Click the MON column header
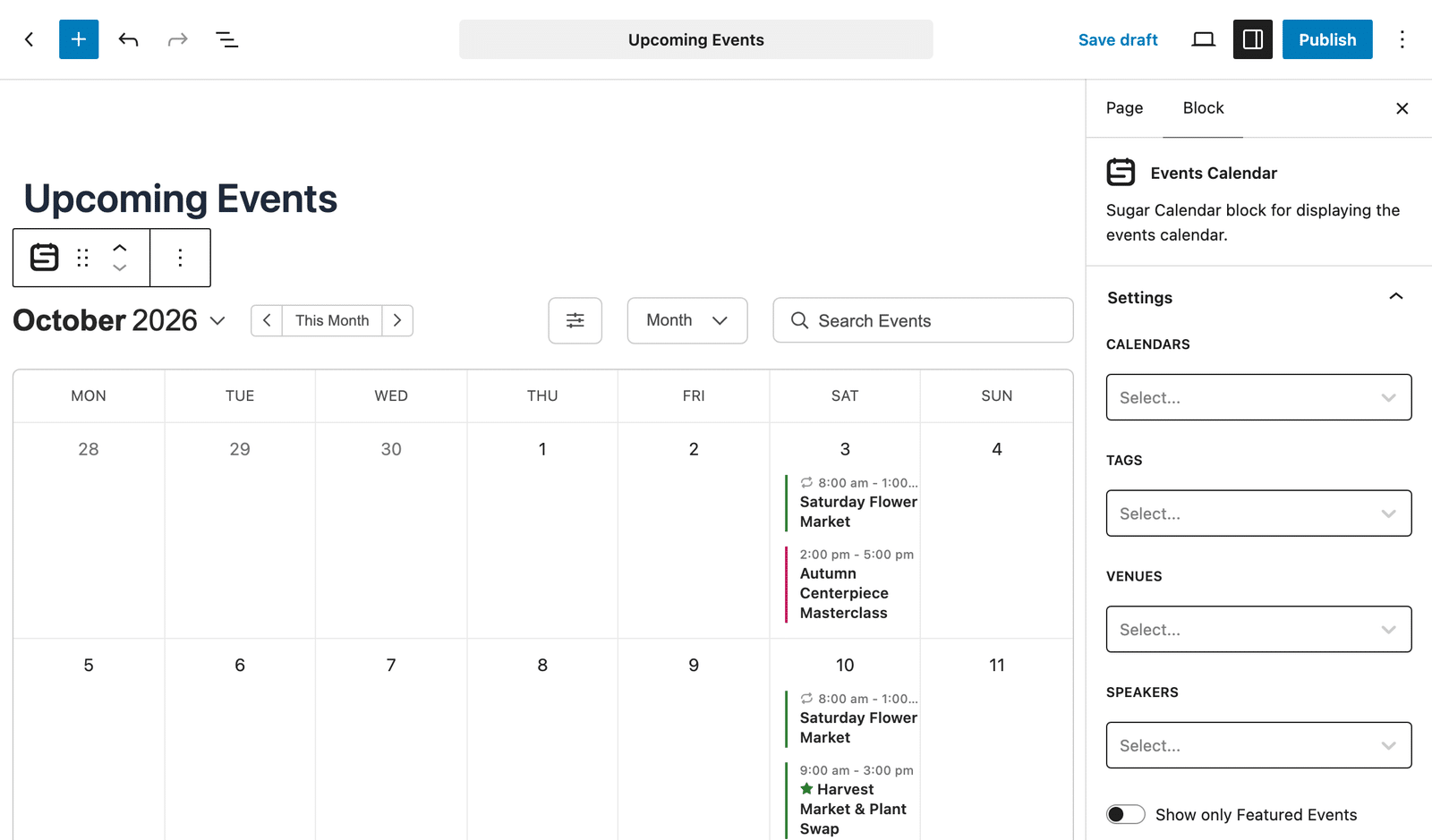The width and height of the screenshot is (1432, 840). (89, 395)
